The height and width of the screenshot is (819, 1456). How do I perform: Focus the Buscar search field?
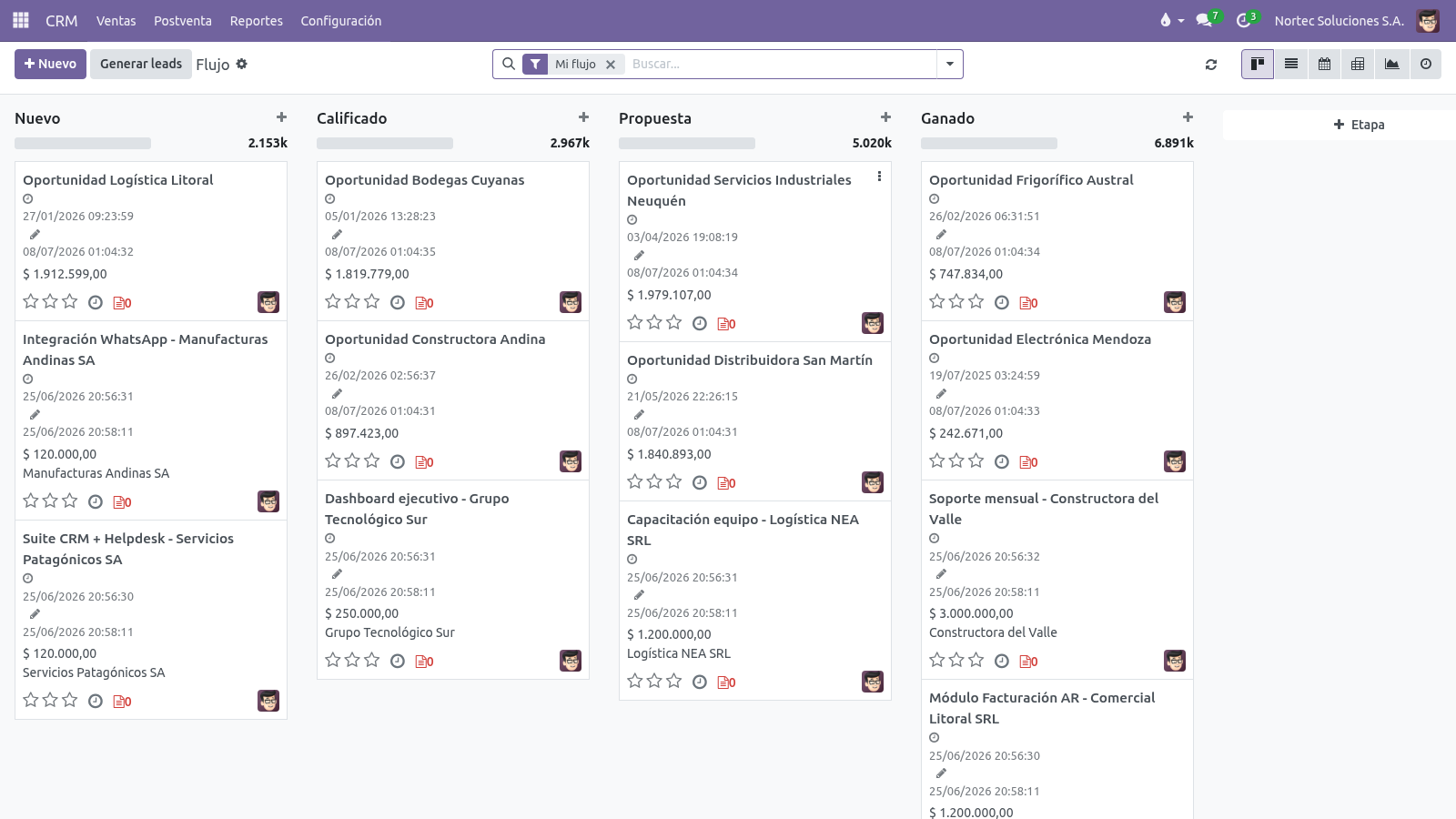pos(781,64)
